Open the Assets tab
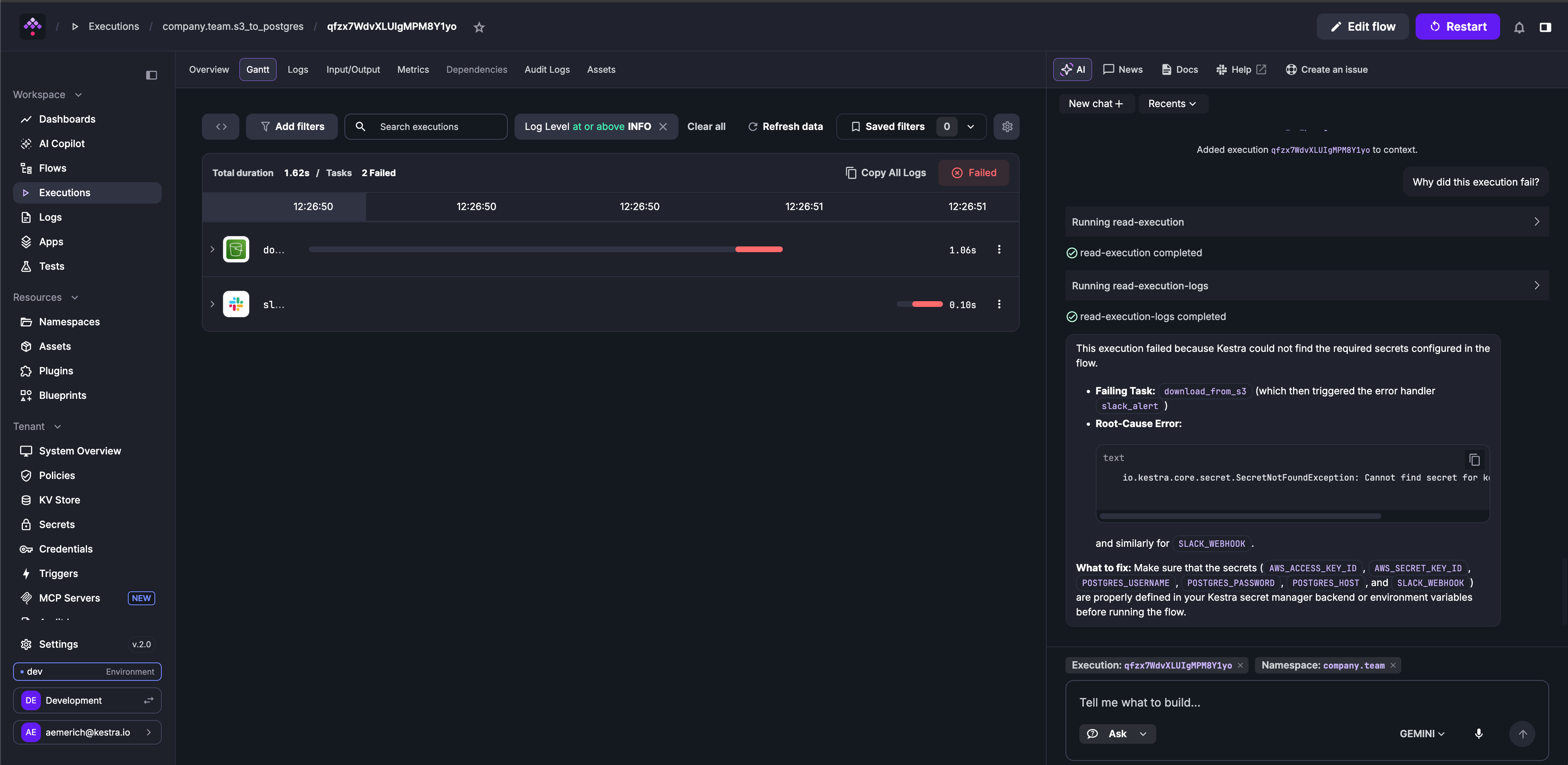The width and height of the screenshot is (1568, 765). click(601, 69)
